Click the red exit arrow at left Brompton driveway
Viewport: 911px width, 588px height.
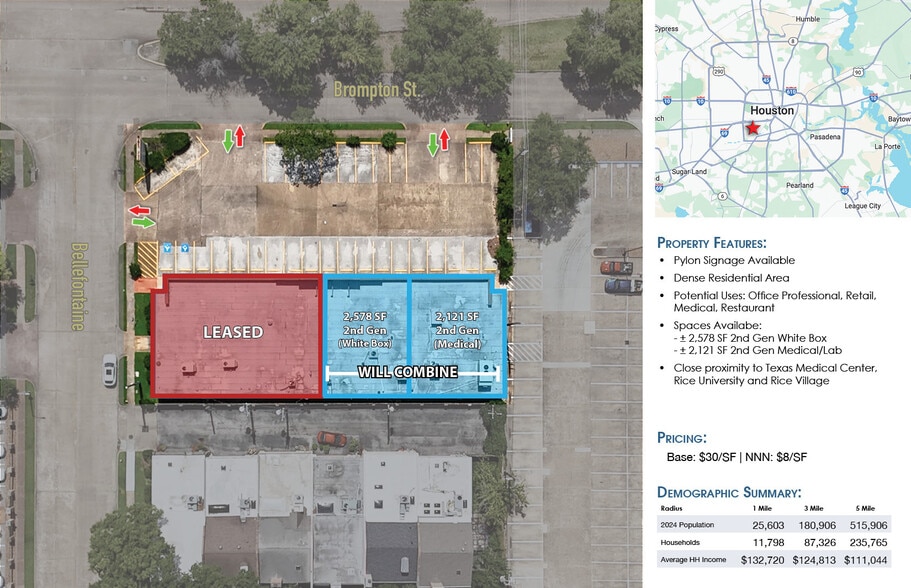click(240, 136)
